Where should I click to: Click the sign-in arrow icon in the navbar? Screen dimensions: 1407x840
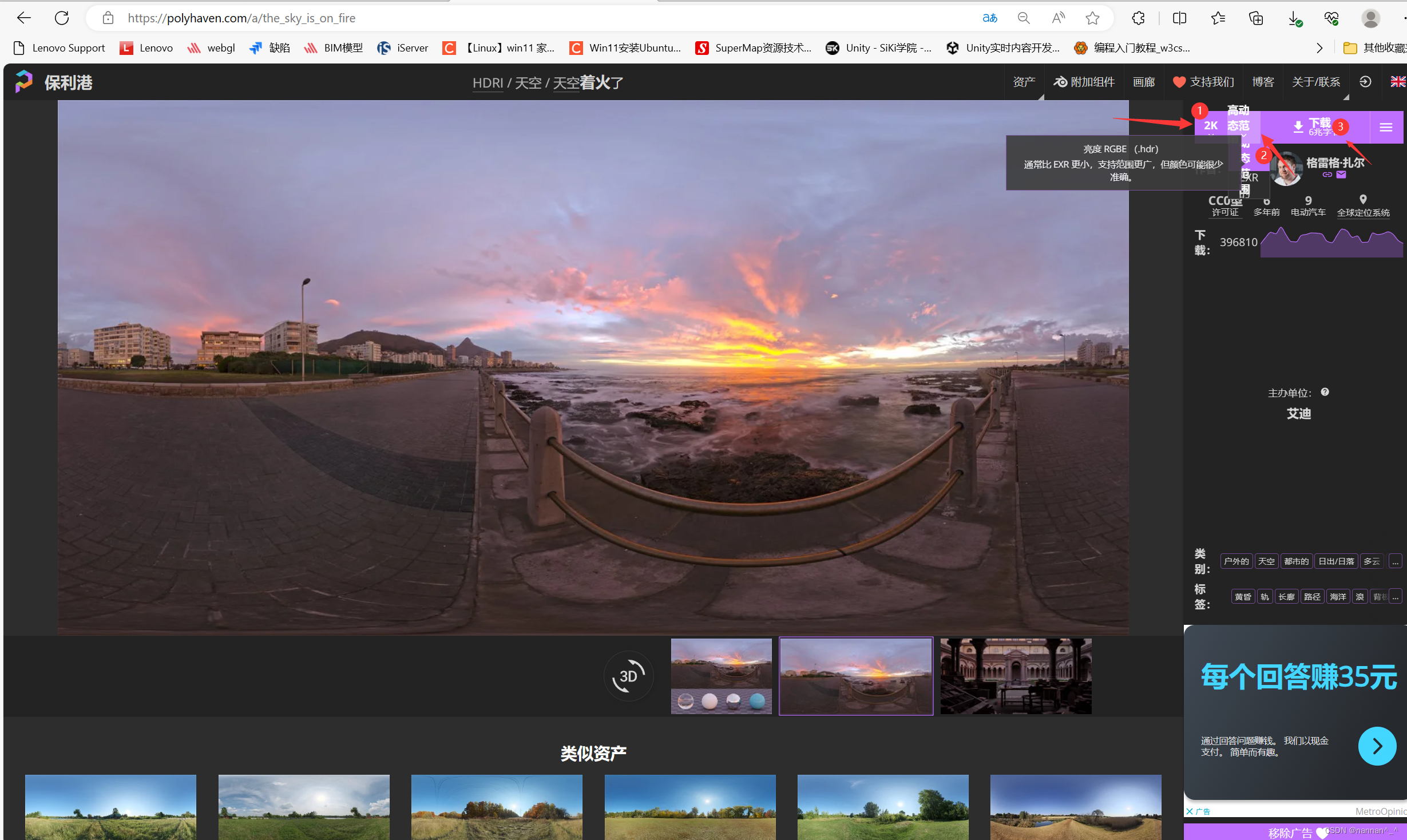(x=1365, y=82)
